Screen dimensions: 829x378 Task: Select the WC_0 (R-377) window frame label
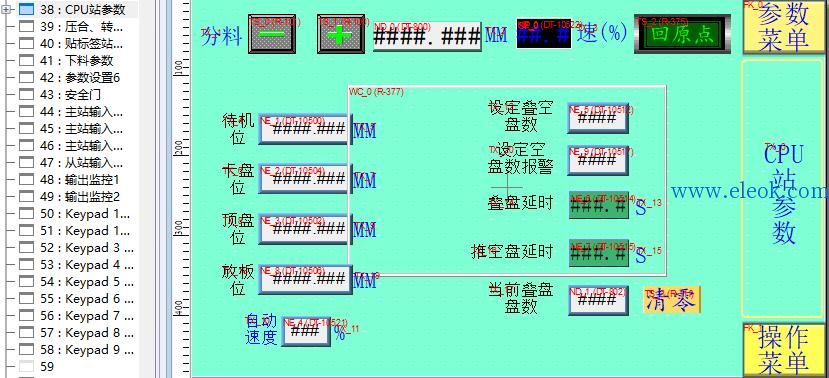click(x=376, y=92)
